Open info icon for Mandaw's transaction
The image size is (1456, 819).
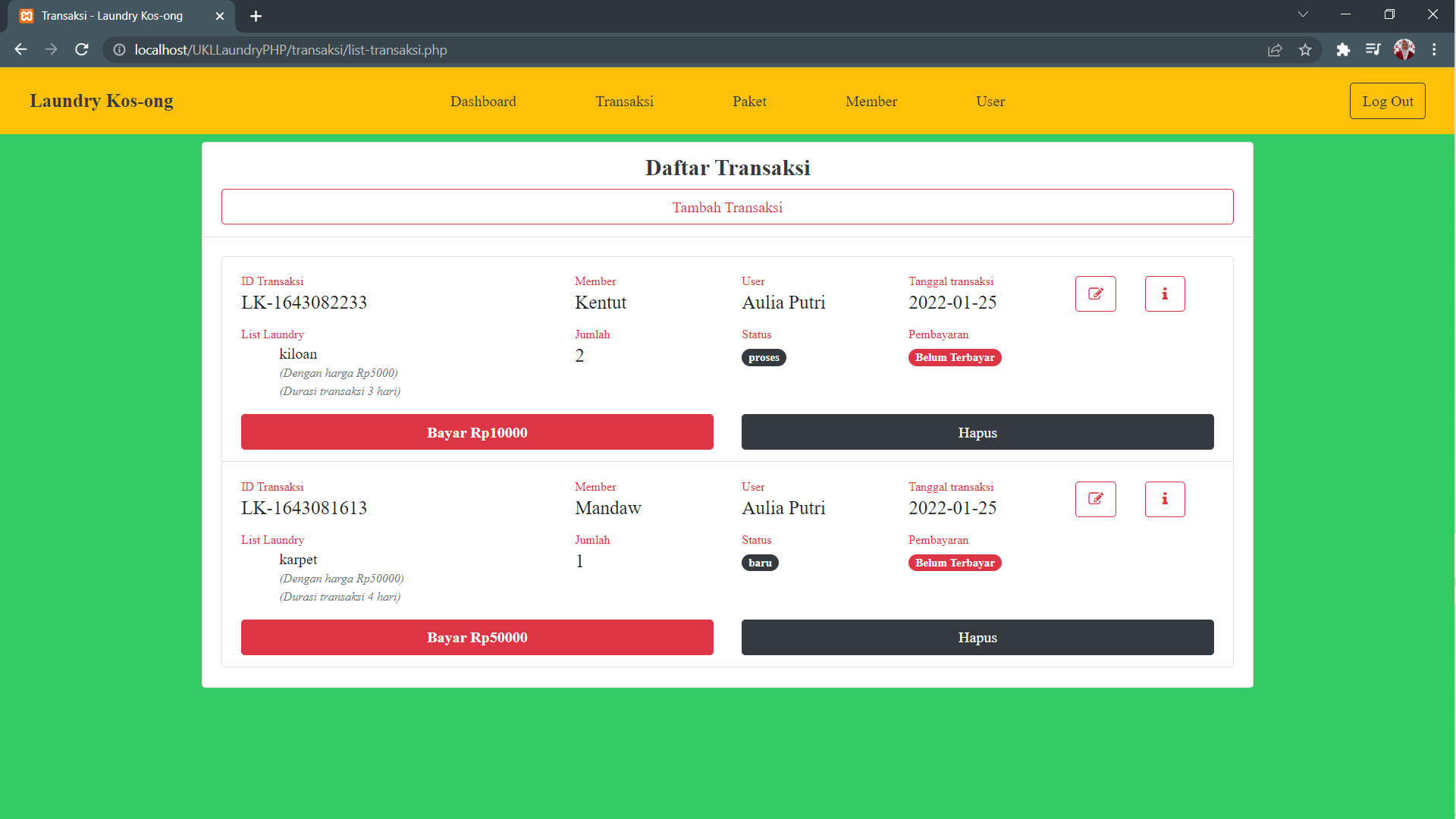click(x=1164, y=499)
